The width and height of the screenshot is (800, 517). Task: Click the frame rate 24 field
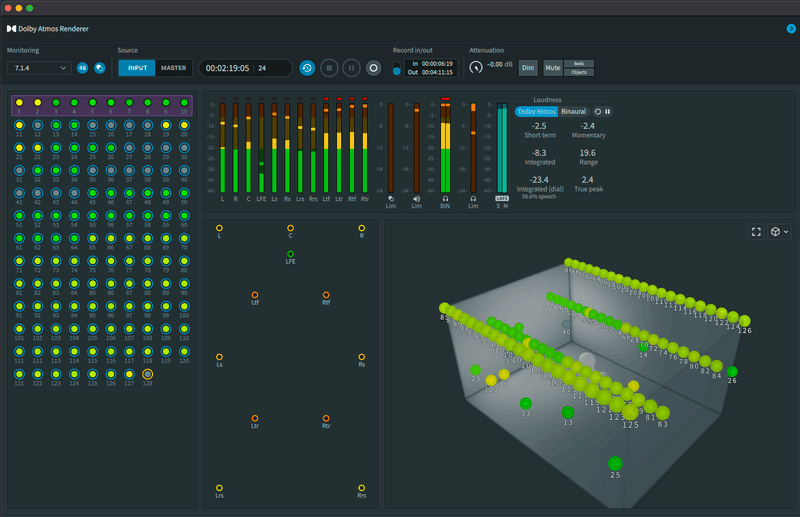pyautogui.click(x=262, y=68)
